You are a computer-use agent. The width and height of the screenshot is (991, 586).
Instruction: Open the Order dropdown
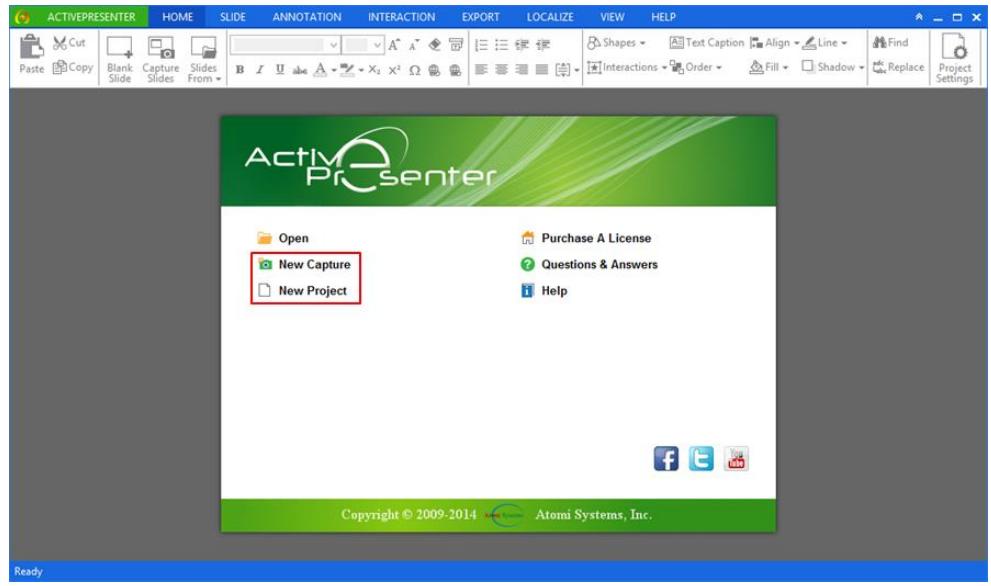[696, 67]
